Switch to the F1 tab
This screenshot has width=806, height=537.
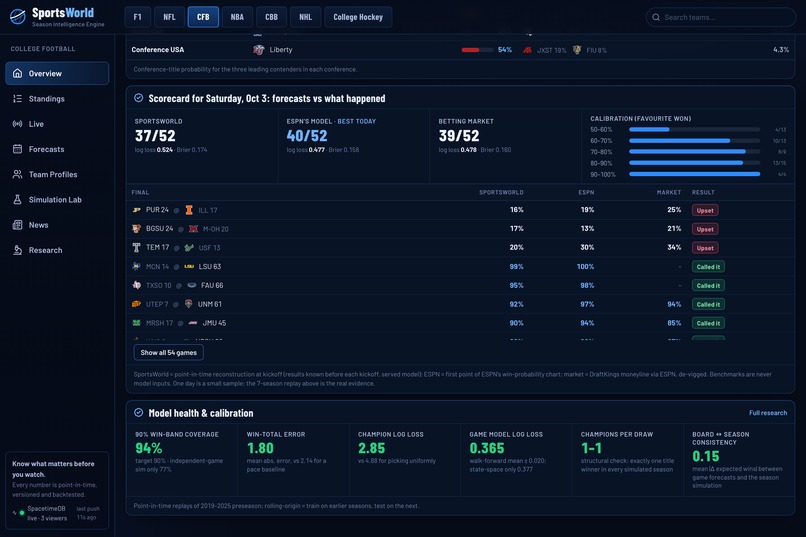[x=138, y=17]
